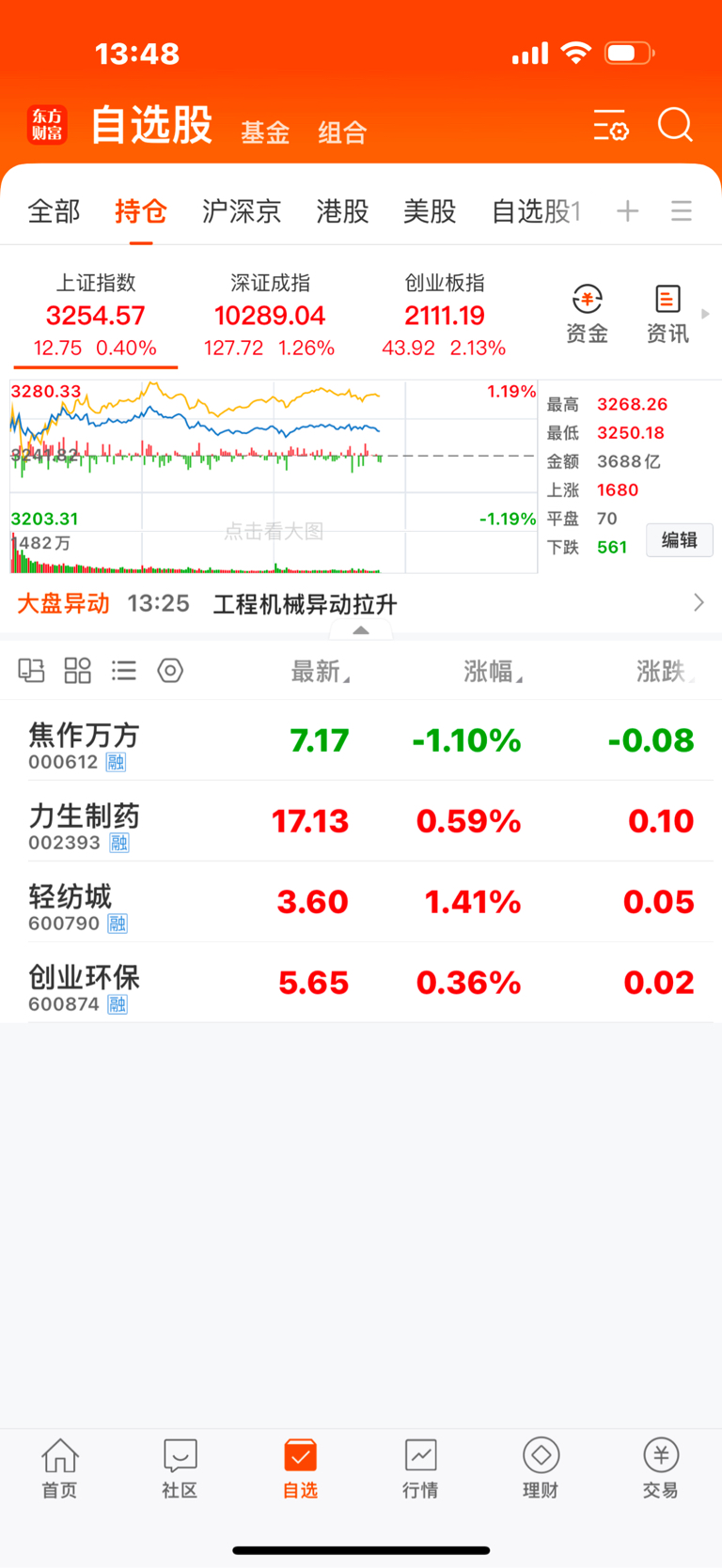
Task: Go to 首页 home tab
Action: tap(60, 1468)
